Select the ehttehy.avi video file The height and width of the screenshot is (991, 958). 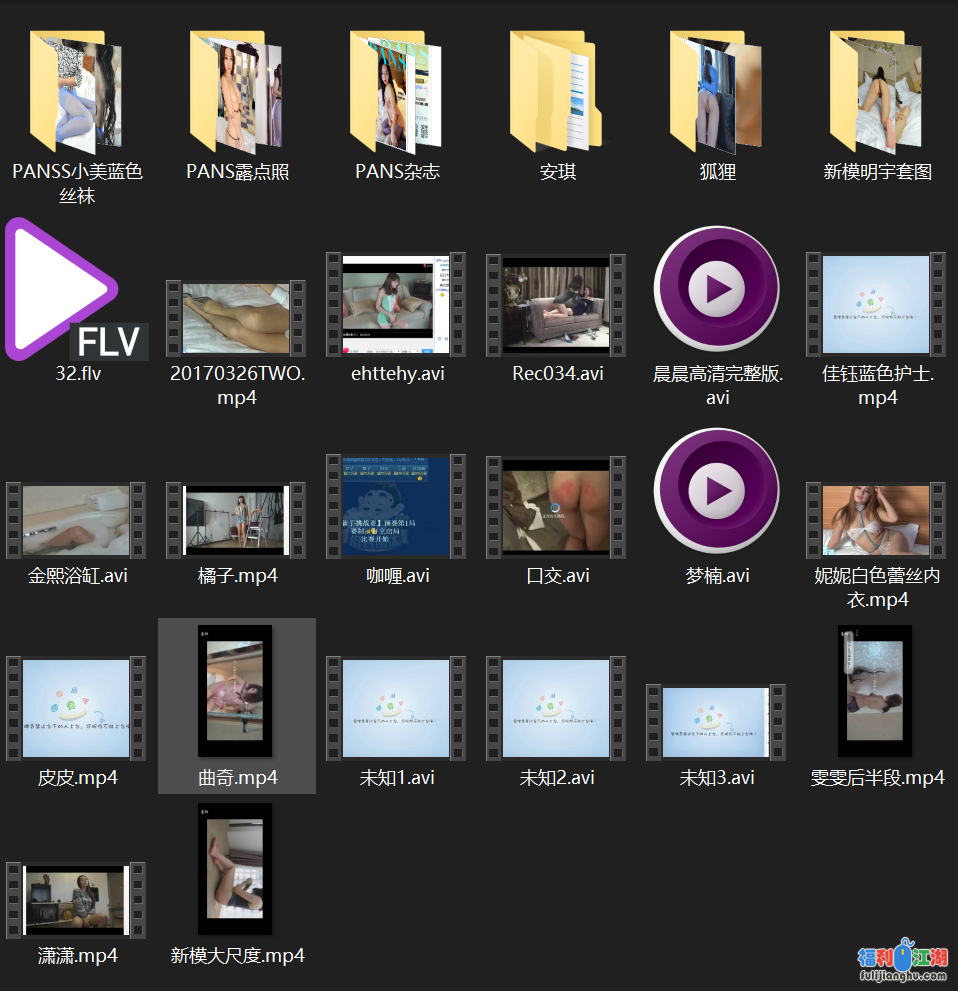point(396,304)
